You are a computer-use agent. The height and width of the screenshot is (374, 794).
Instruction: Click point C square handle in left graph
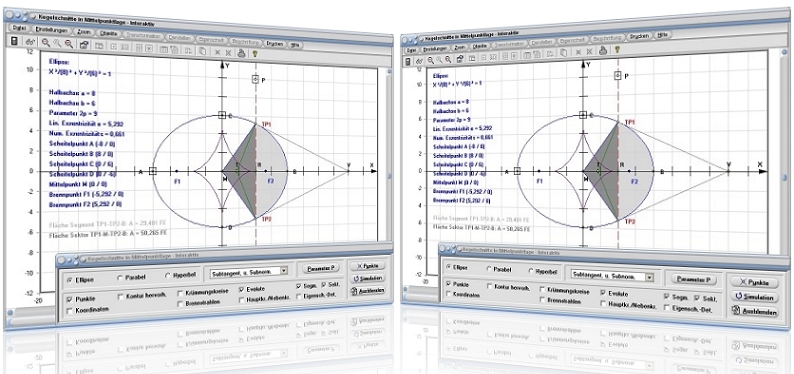pos(222,115)
